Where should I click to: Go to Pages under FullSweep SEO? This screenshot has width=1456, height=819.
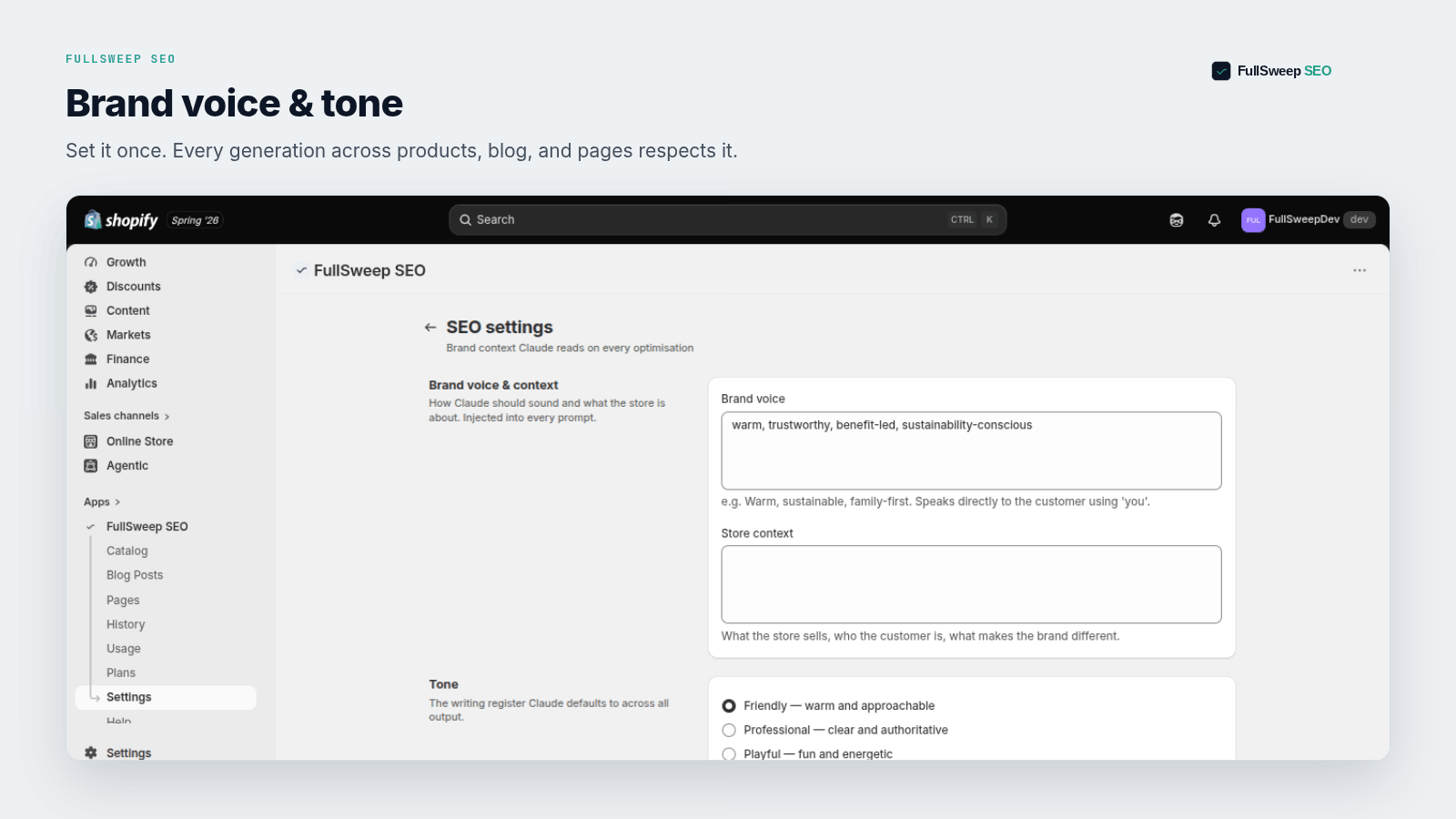click(x=123, y=601)
